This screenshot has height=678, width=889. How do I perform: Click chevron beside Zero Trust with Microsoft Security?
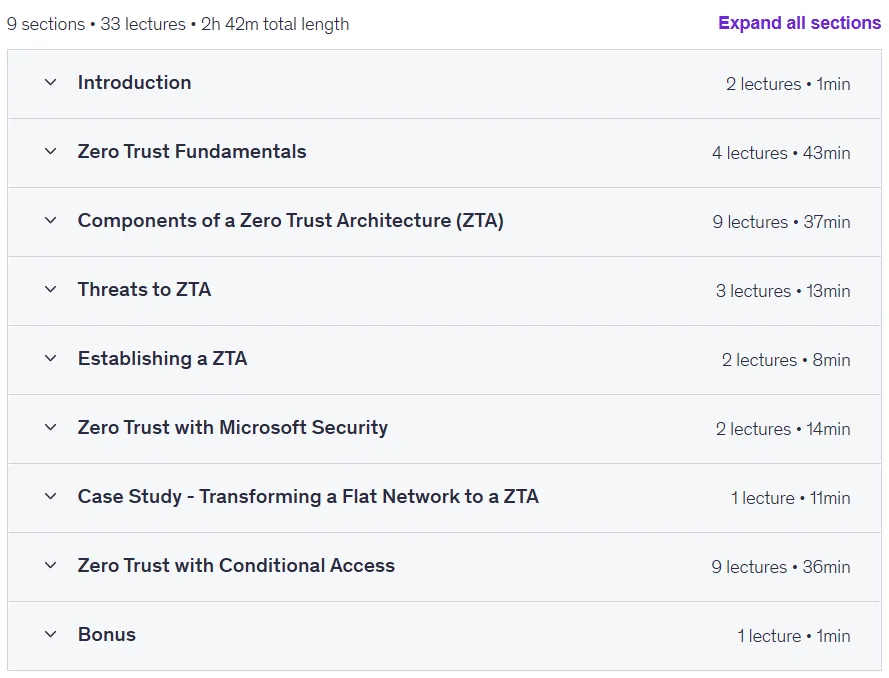click(x=50, y=427)
